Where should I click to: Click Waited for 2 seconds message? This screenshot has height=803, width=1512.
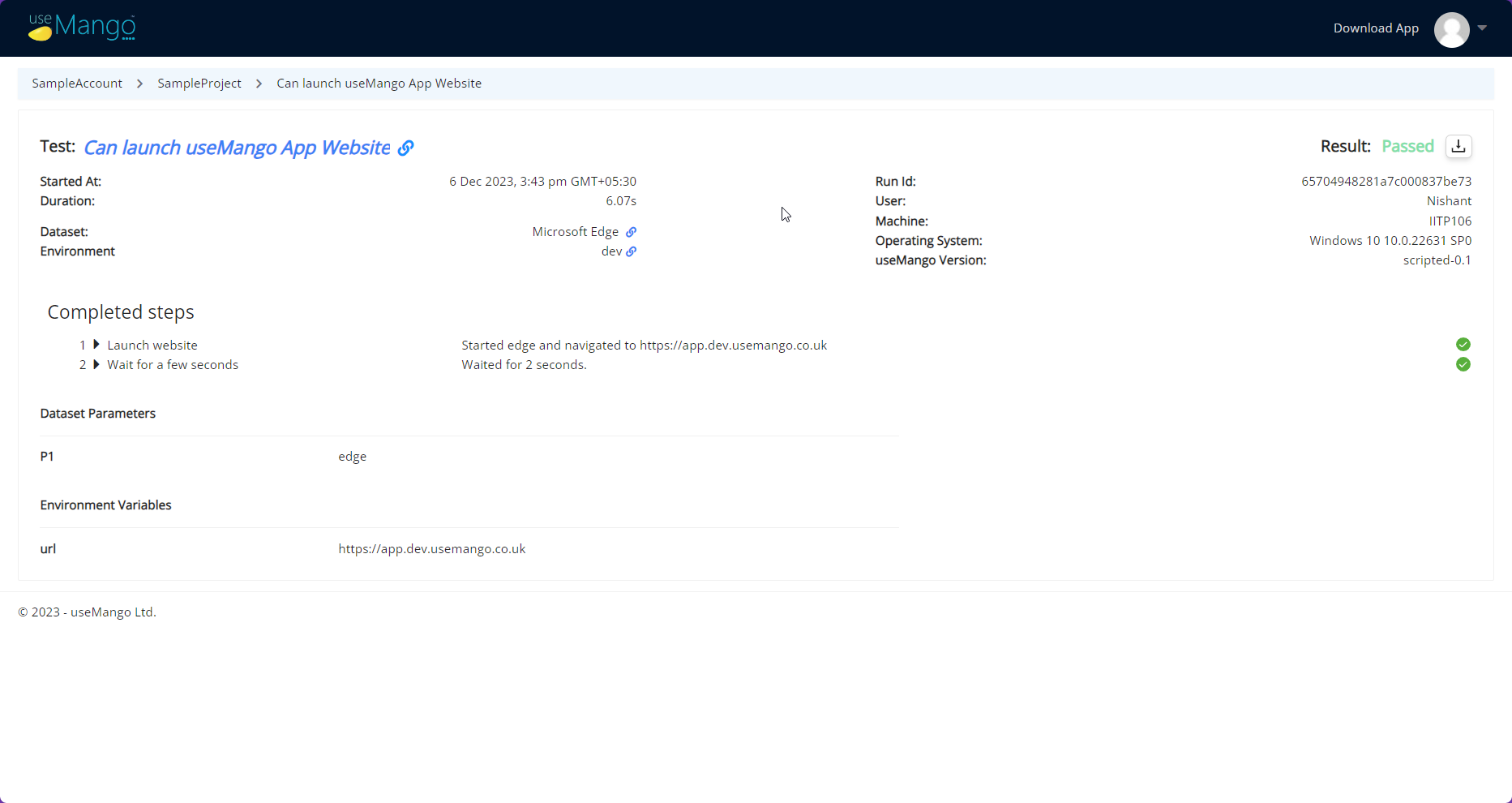pyautogui.click(x=525, y=364)
